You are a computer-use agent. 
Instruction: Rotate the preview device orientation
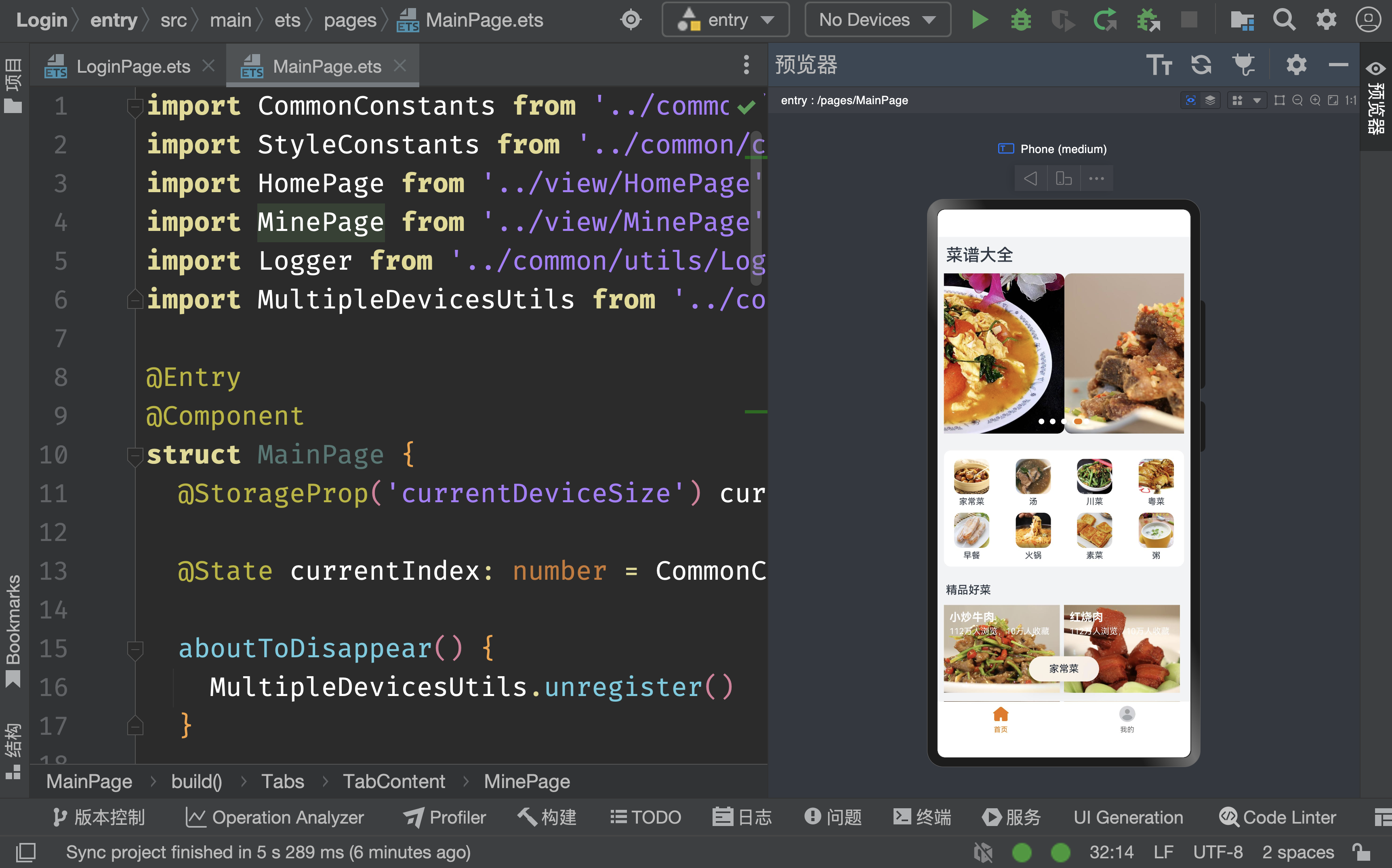[x=1064, y=178]
